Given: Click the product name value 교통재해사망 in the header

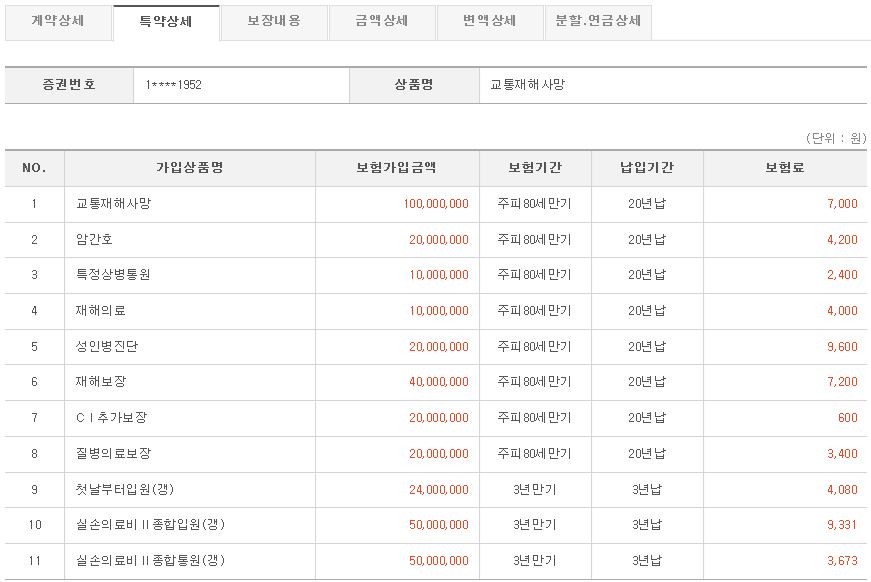Looking at the screenshot, I should pos(527,85).
